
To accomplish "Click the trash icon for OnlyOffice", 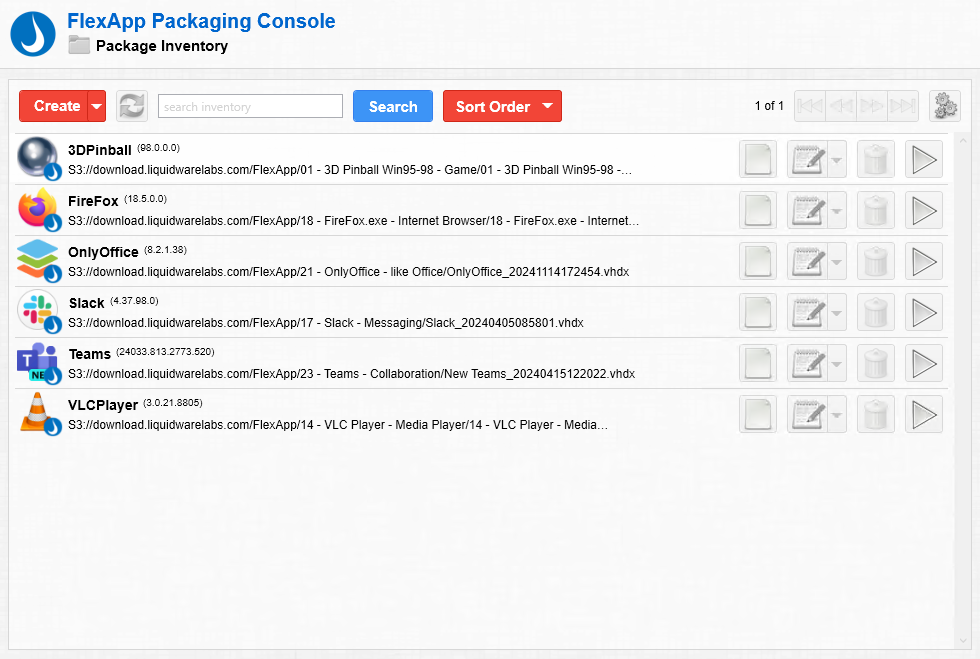I will tap(875, 262).
